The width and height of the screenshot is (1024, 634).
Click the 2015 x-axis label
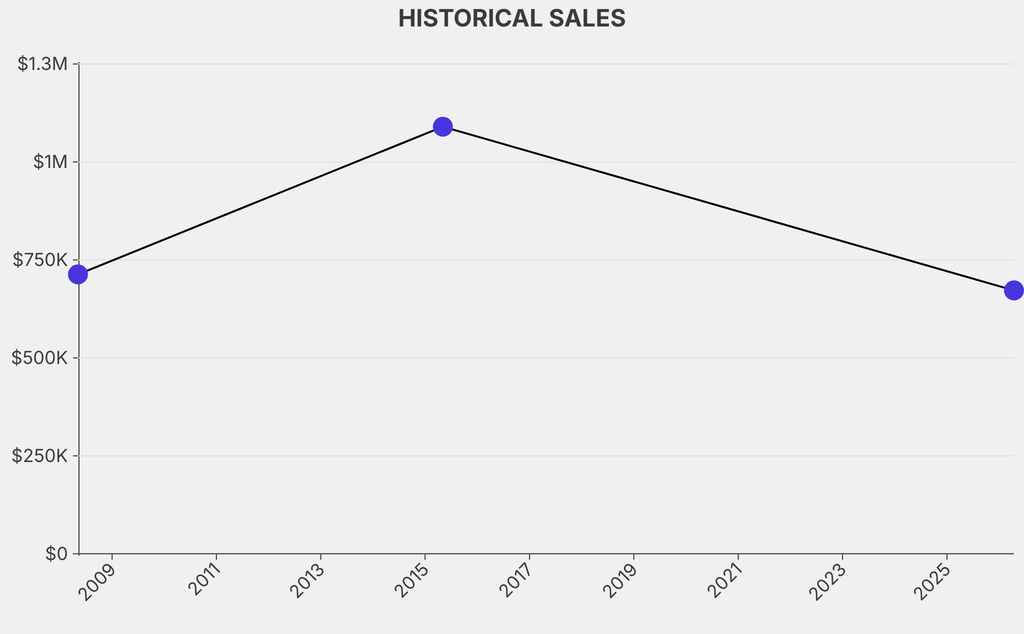(x=411, y=582)
